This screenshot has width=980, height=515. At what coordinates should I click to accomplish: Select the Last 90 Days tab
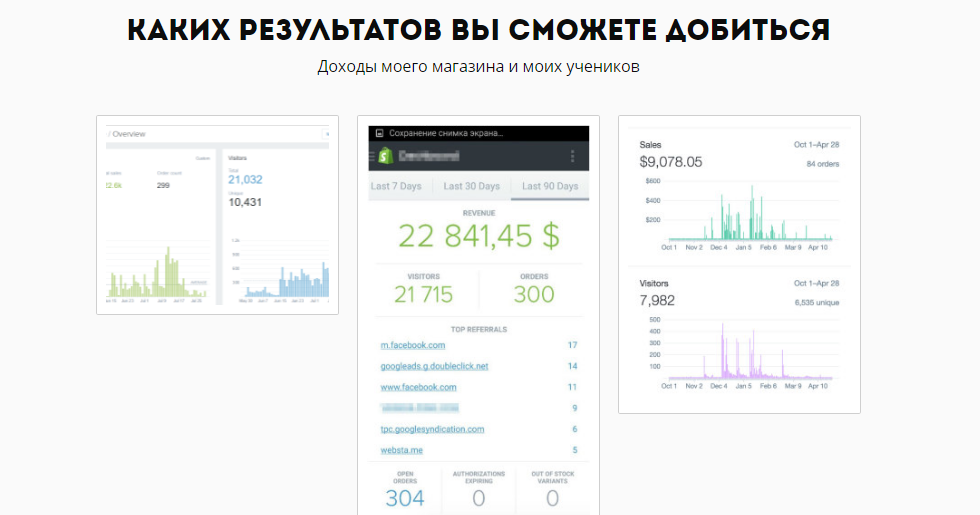(550, 186)
